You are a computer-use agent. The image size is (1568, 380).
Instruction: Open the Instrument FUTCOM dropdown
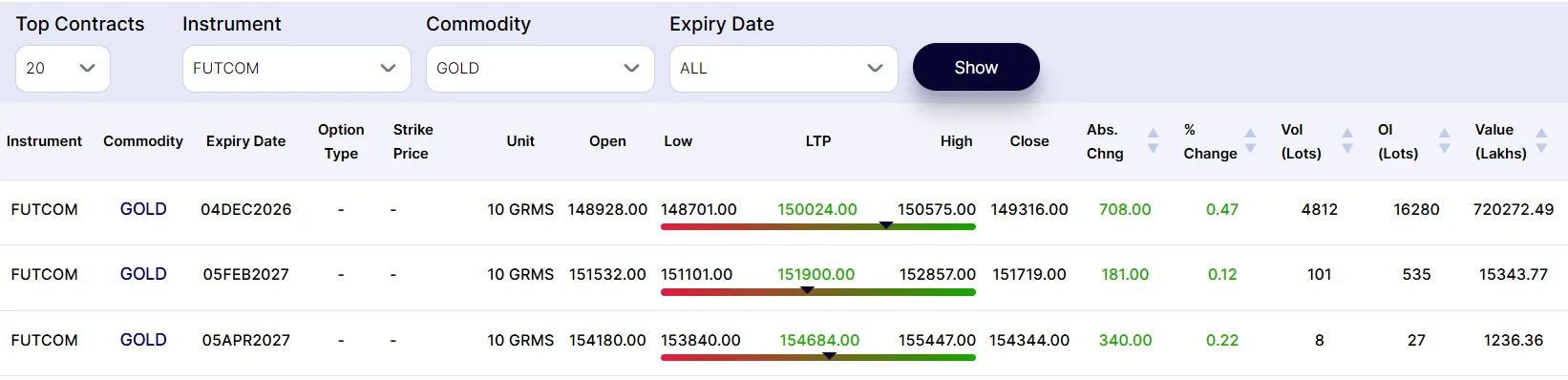point(297,69)
